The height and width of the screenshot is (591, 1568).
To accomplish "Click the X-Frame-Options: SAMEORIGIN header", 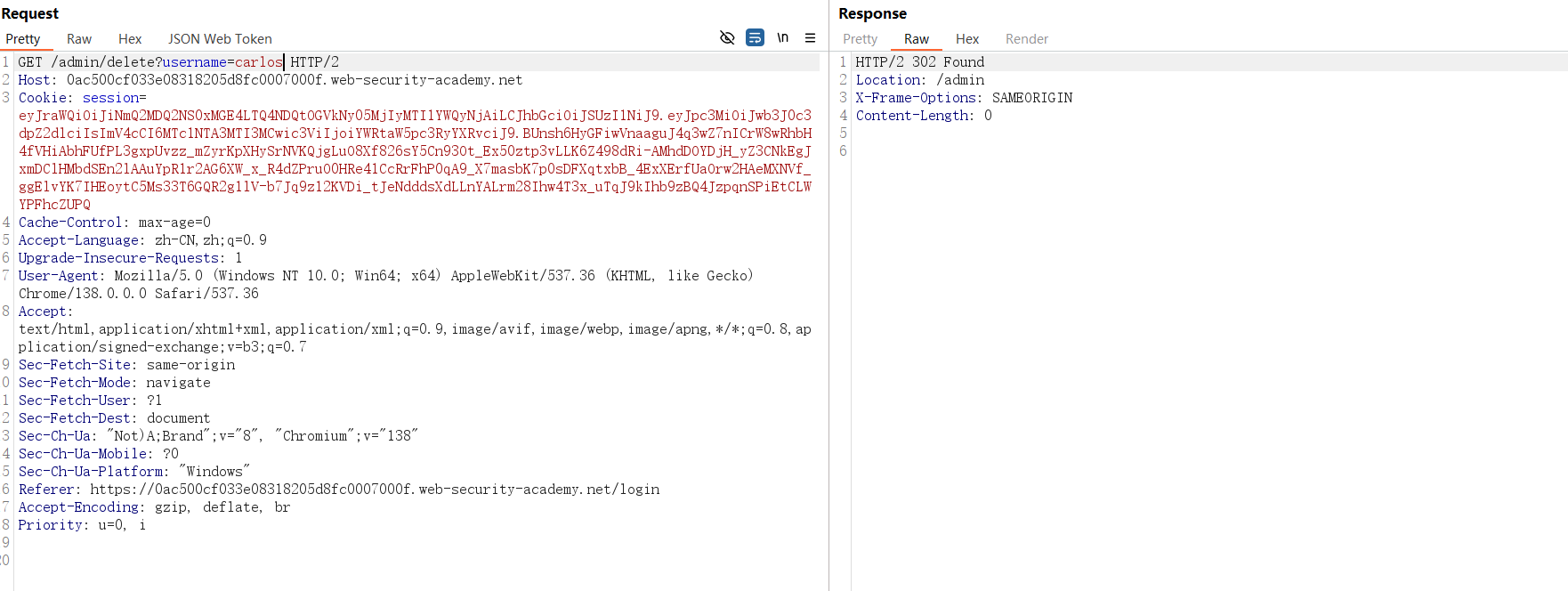I will [964, 98].
